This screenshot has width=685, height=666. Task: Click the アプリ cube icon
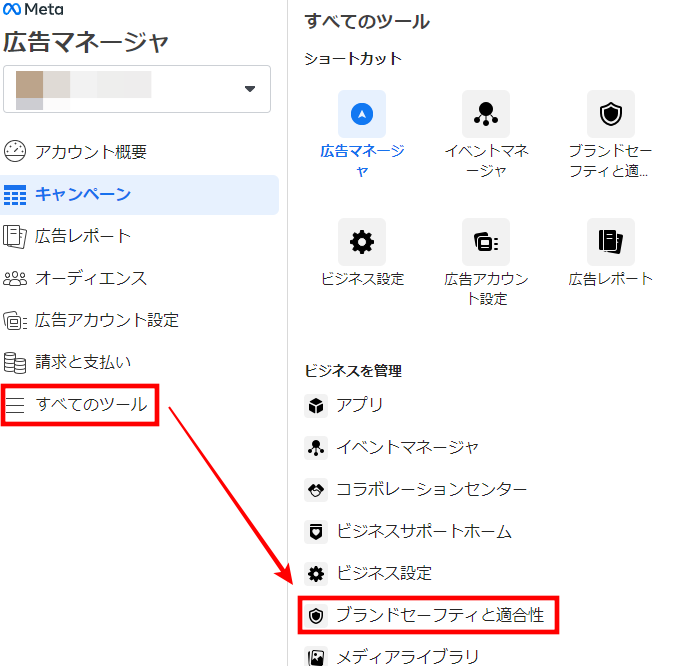[x=316, y=406]
